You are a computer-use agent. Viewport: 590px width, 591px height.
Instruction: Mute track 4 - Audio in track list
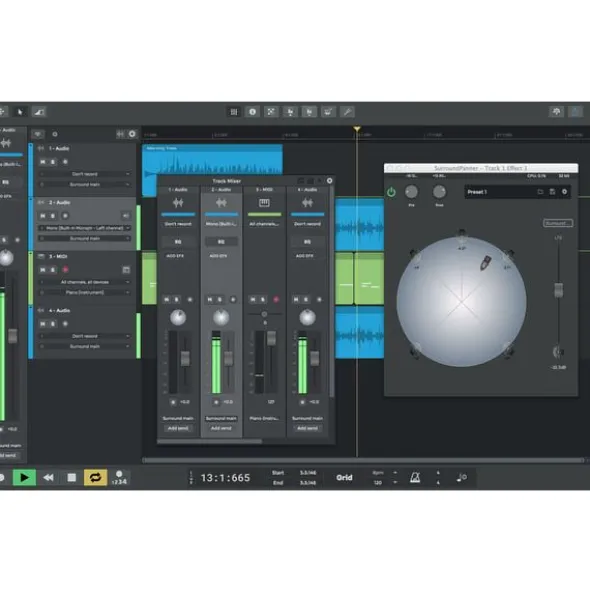point(43,324)
